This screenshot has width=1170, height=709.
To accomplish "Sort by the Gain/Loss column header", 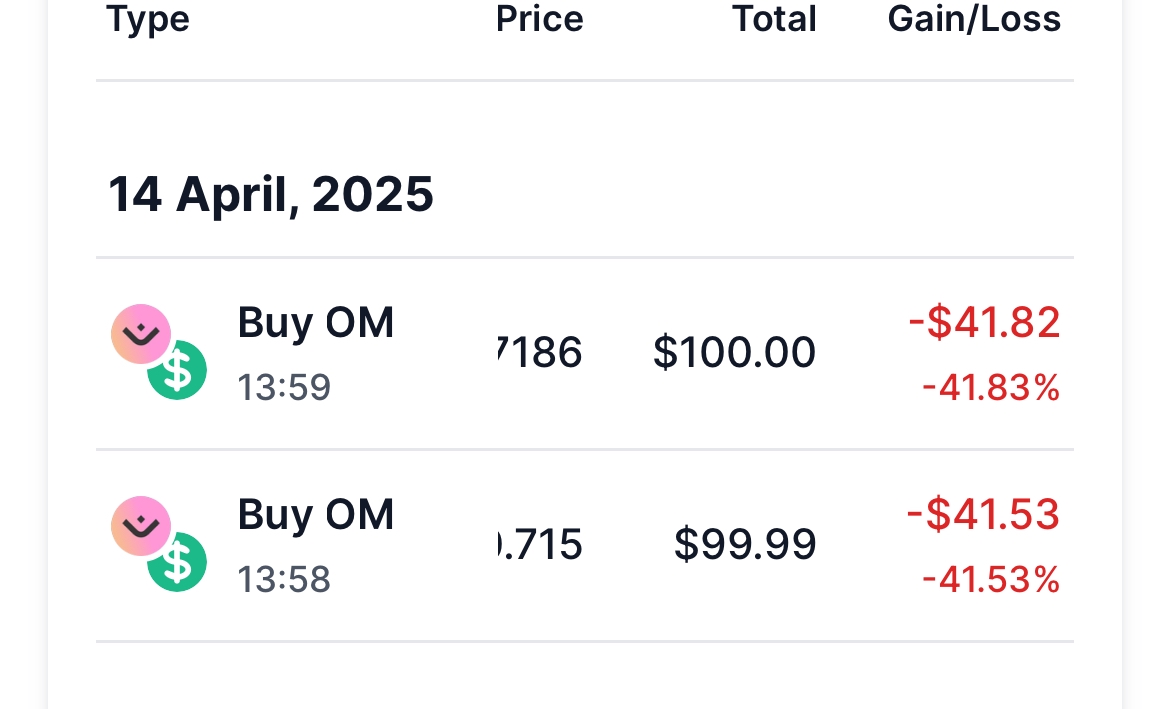I will click(x=974, y=19).
